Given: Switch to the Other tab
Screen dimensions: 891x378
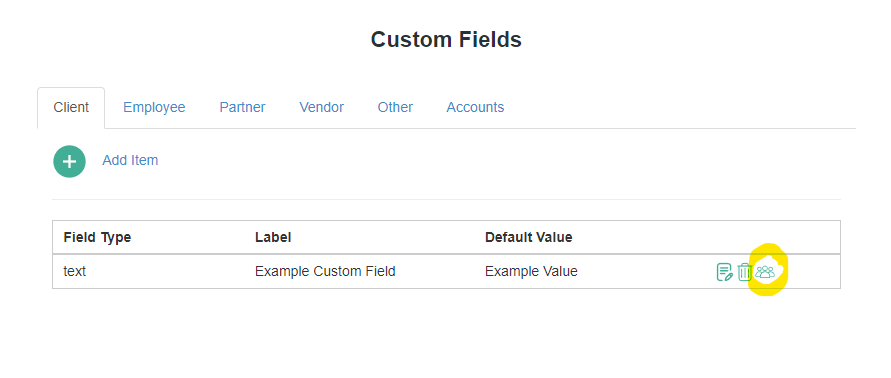Looking at the screenshot, I should coord(395,107).
